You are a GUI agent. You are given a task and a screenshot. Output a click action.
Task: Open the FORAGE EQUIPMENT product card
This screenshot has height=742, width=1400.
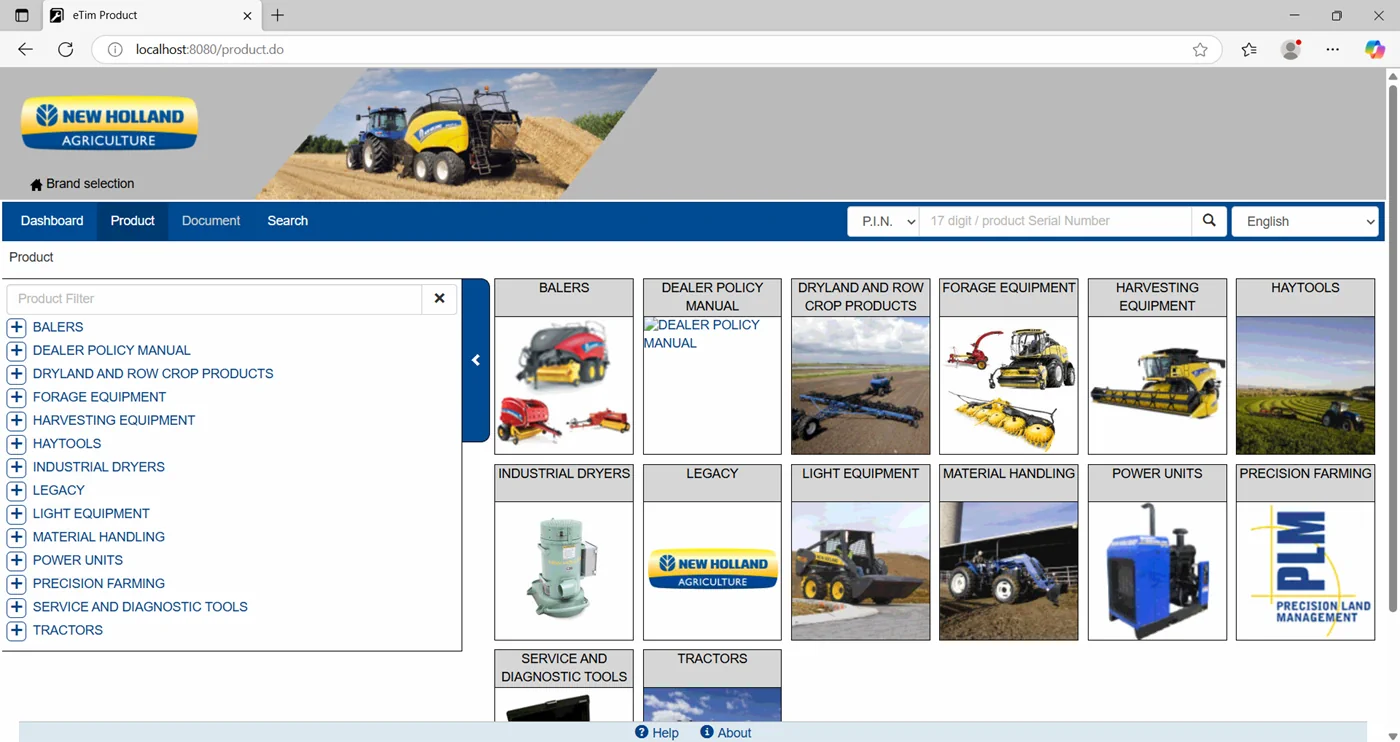[1008, 366]
